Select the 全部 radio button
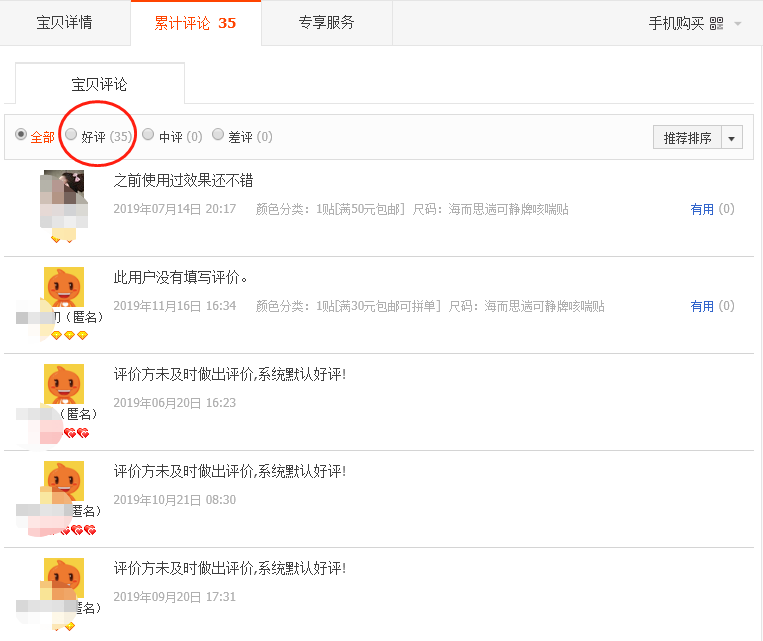 pyautogui.click(x=21, y=135)
